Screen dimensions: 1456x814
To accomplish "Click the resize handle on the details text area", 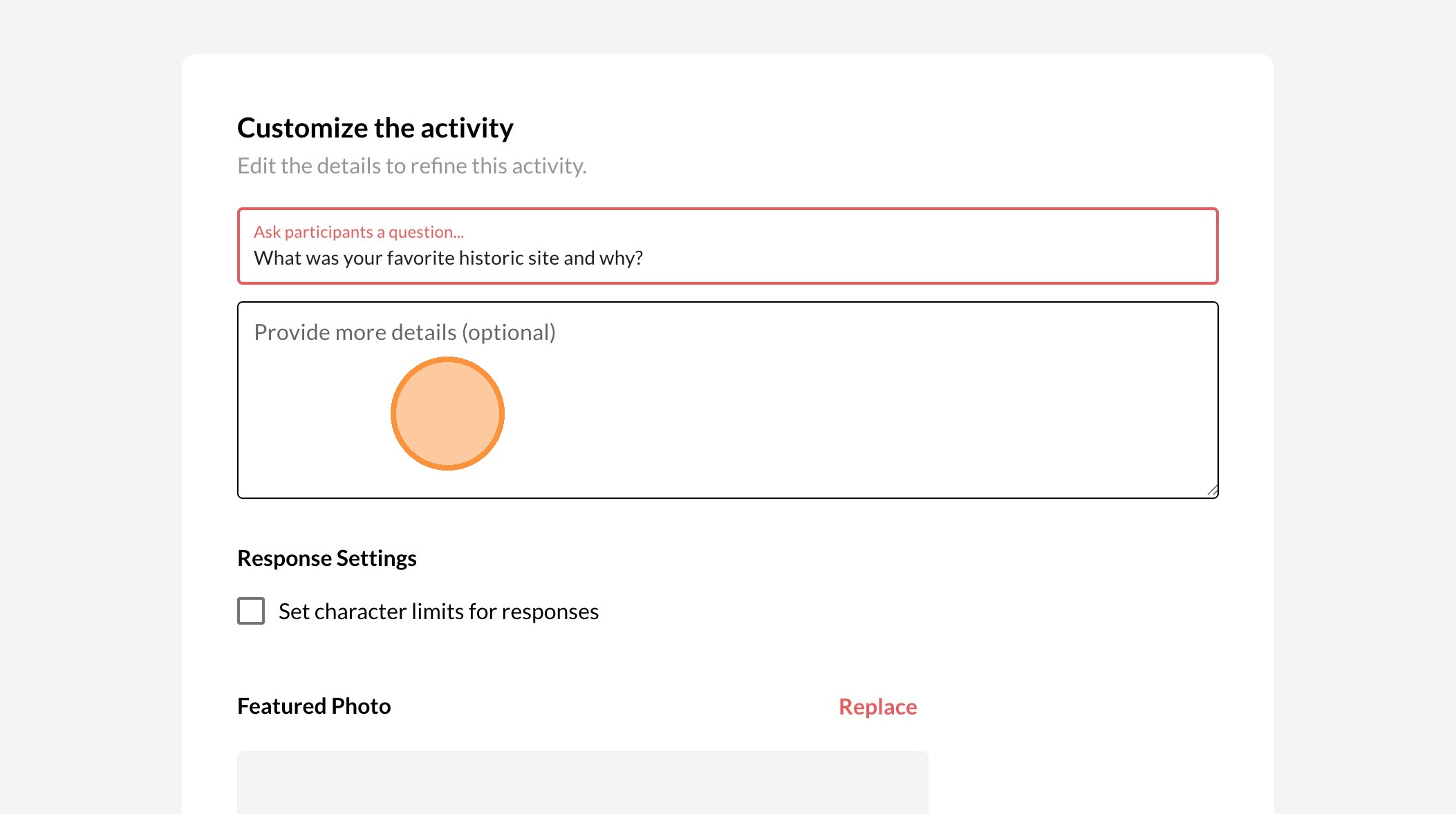I will coord(1212,491).
